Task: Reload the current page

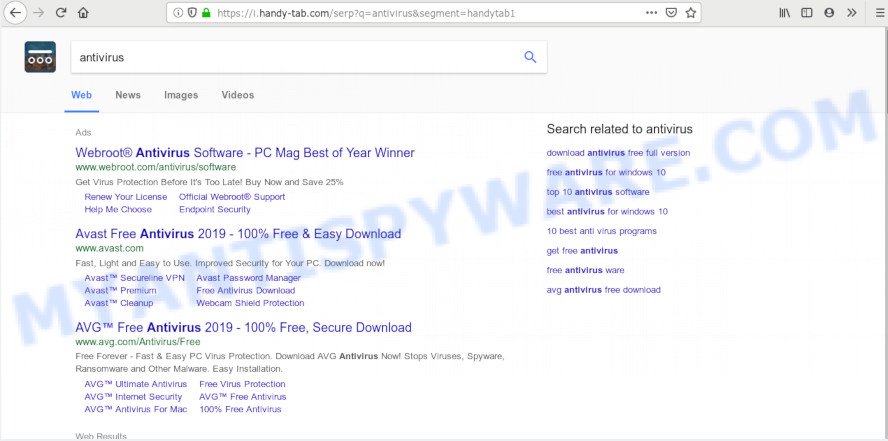Action: click(x=61, y=12)
